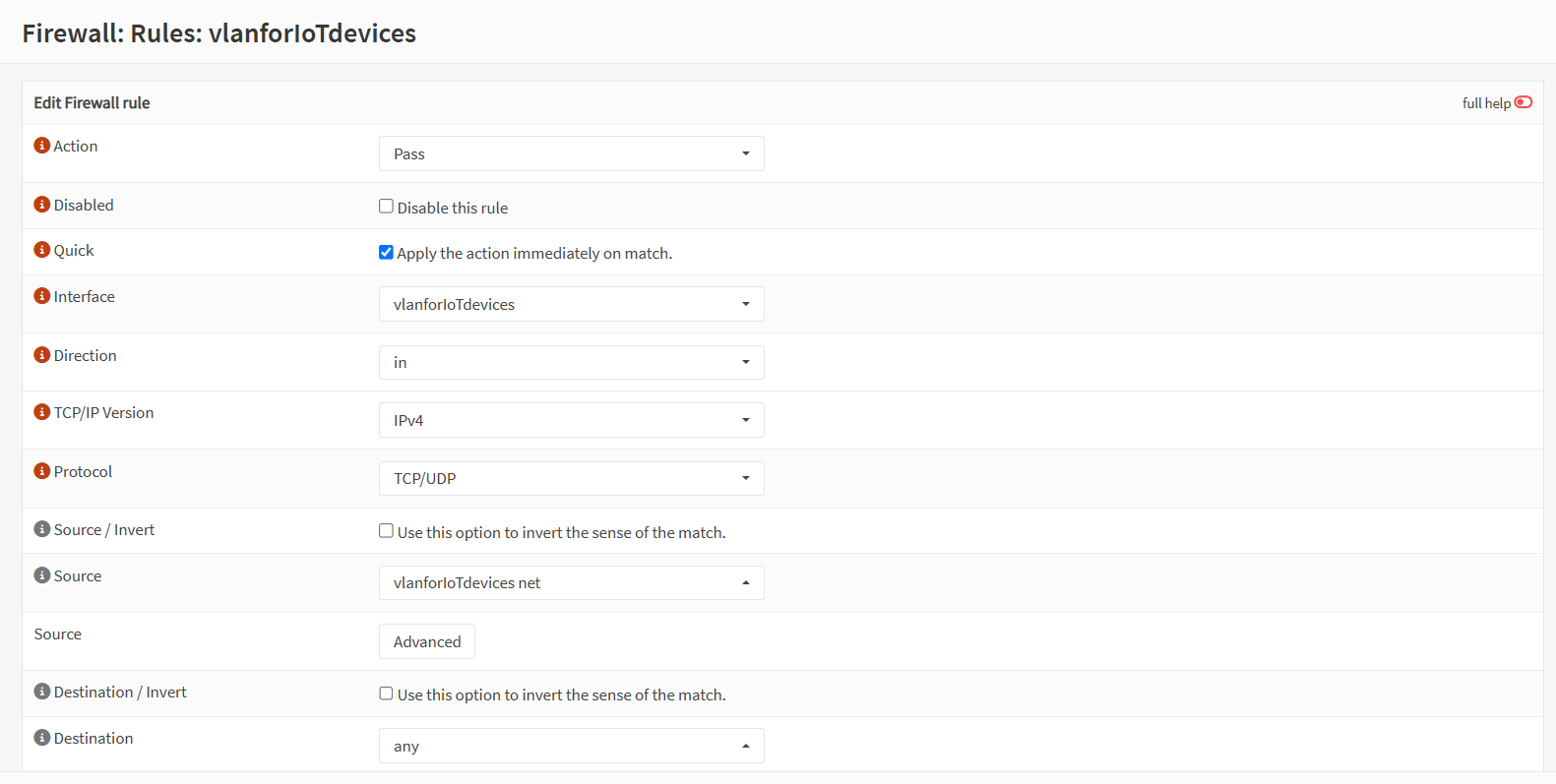Toggle the full help switch
The height and width of the screenshot is (784, 1556).
[x=1524, y=102]
